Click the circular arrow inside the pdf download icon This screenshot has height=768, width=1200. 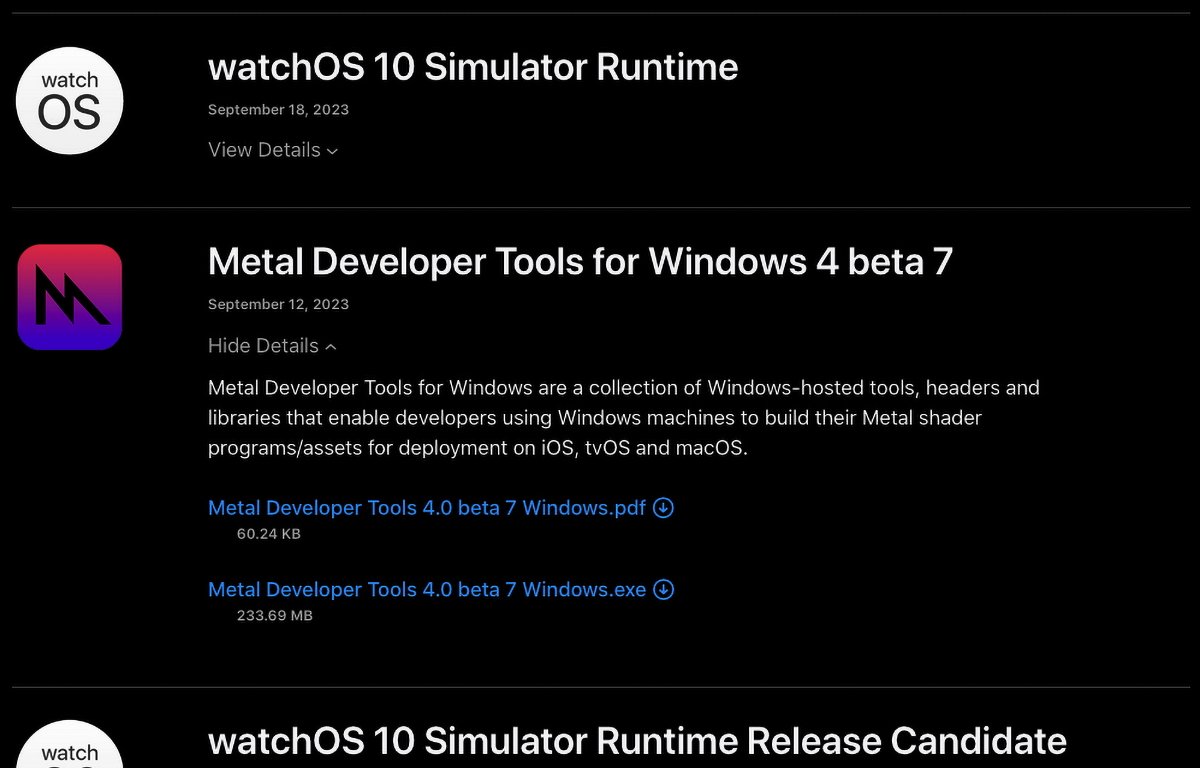[662, 508]
